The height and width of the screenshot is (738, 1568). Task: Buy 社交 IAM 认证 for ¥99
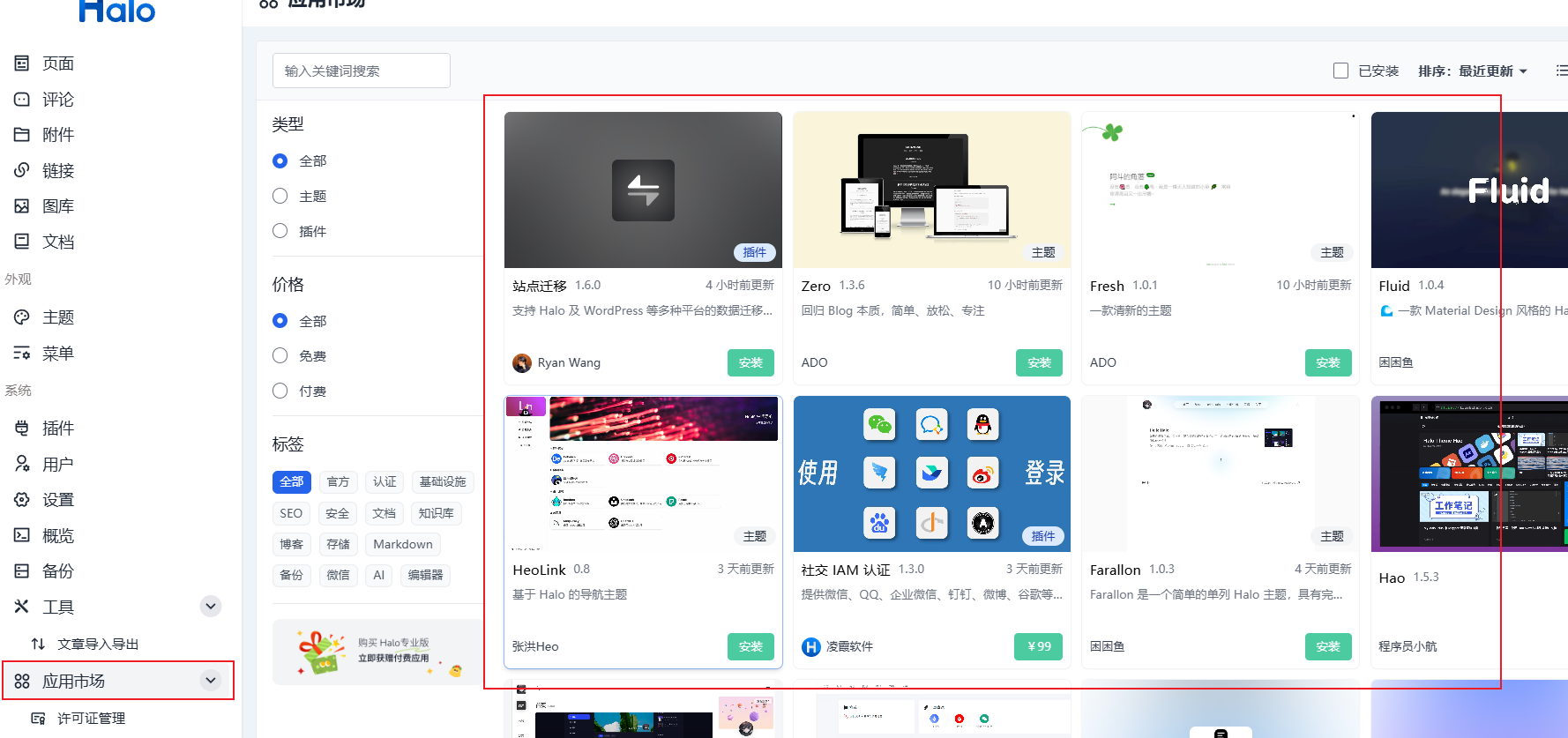pyautogui.click(x=1039, y=646)
